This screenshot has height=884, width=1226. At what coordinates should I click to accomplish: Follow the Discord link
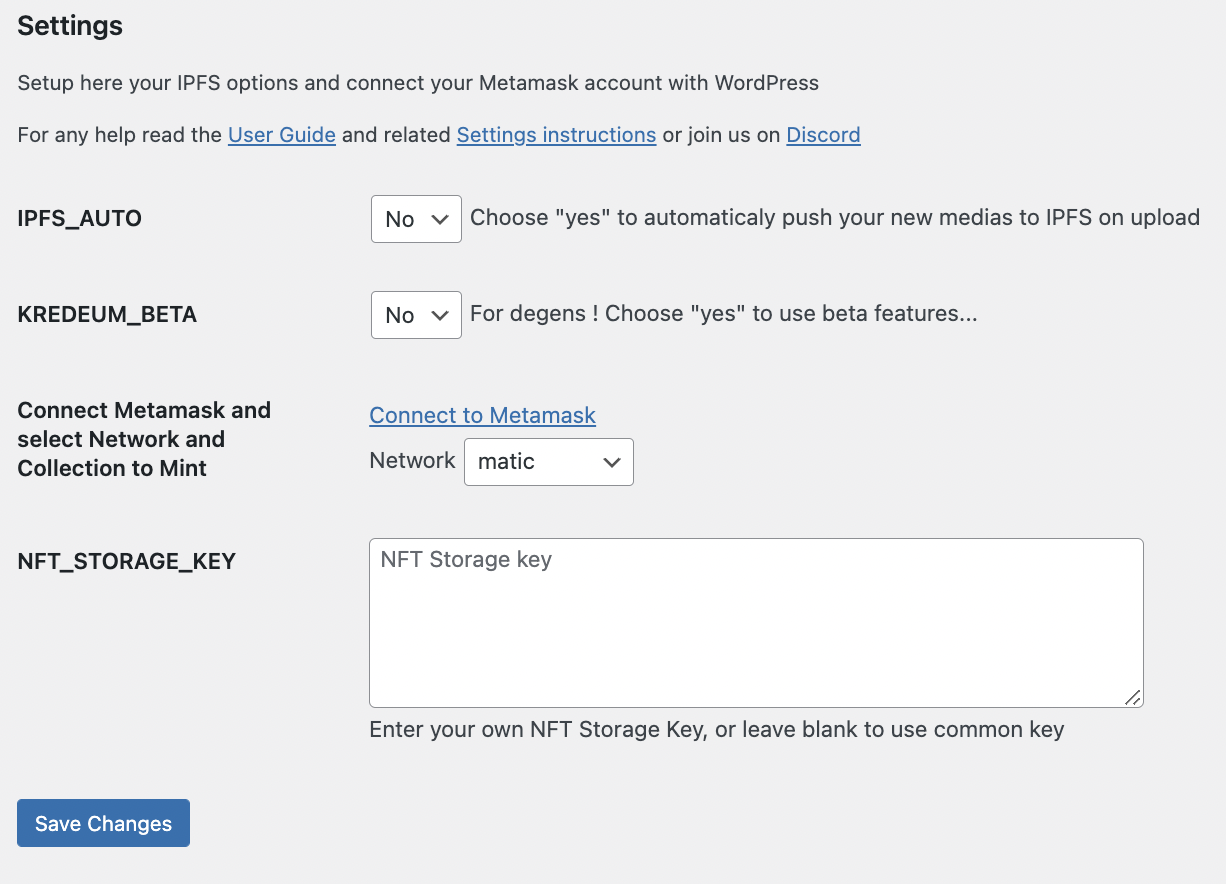click(x=823, y=135)
